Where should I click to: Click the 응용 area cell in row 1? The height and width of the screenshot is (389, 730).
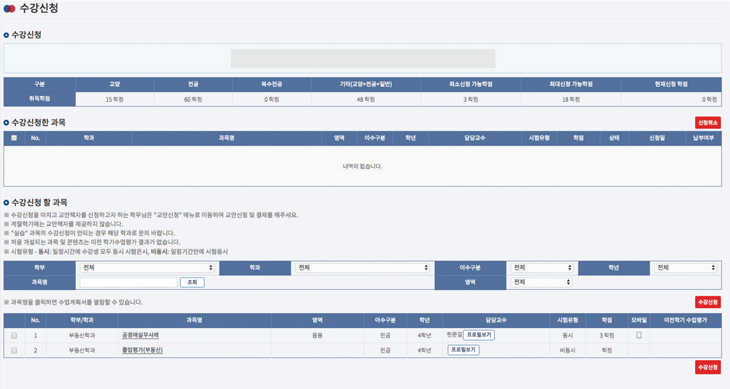point(317,335)
